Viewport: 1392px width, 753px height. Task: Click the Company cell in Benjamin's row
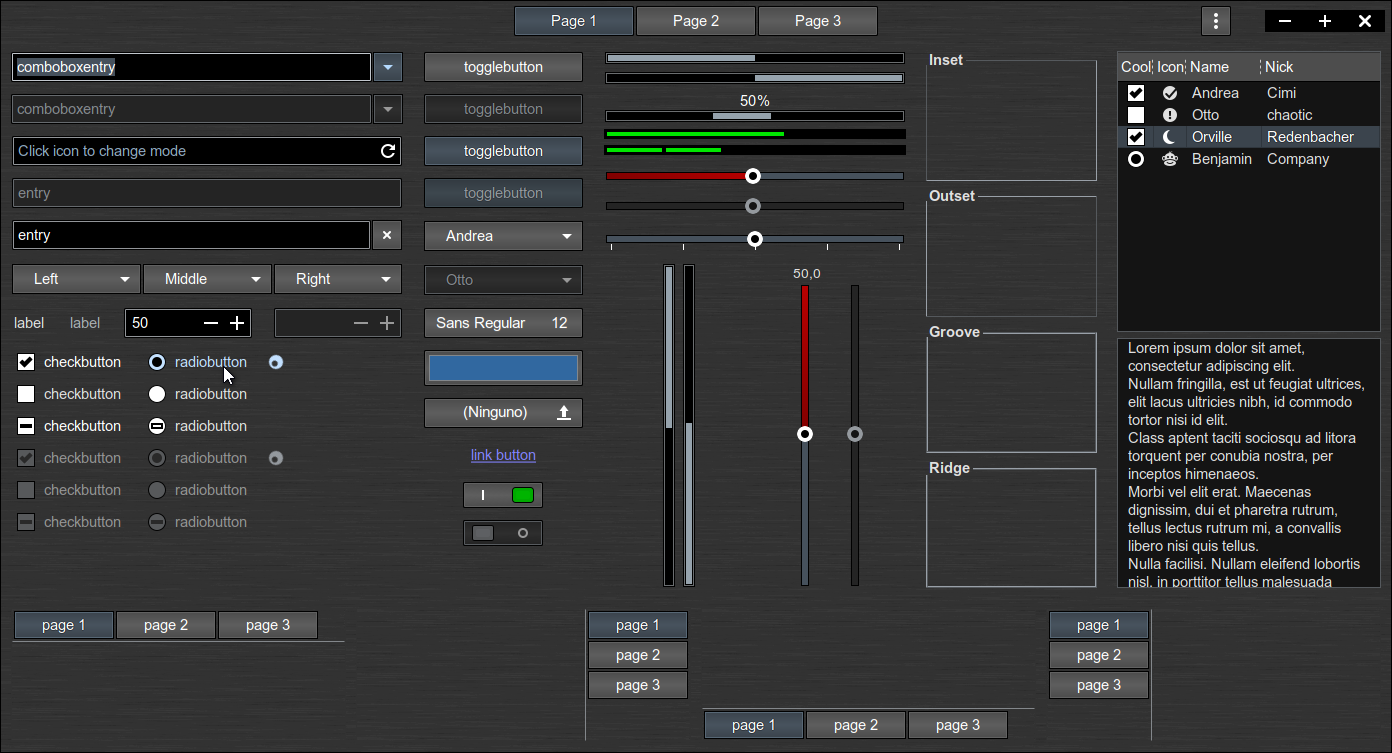tap(1298, 159)
